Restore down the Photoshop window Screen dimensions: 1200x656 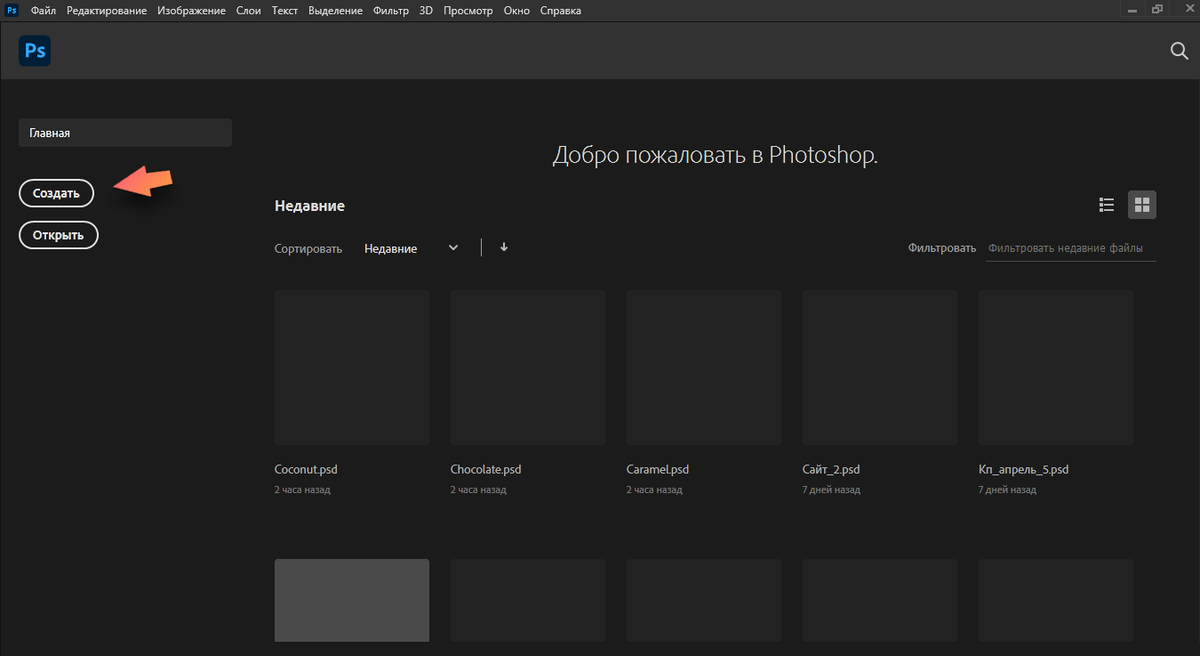[1157, 9]
